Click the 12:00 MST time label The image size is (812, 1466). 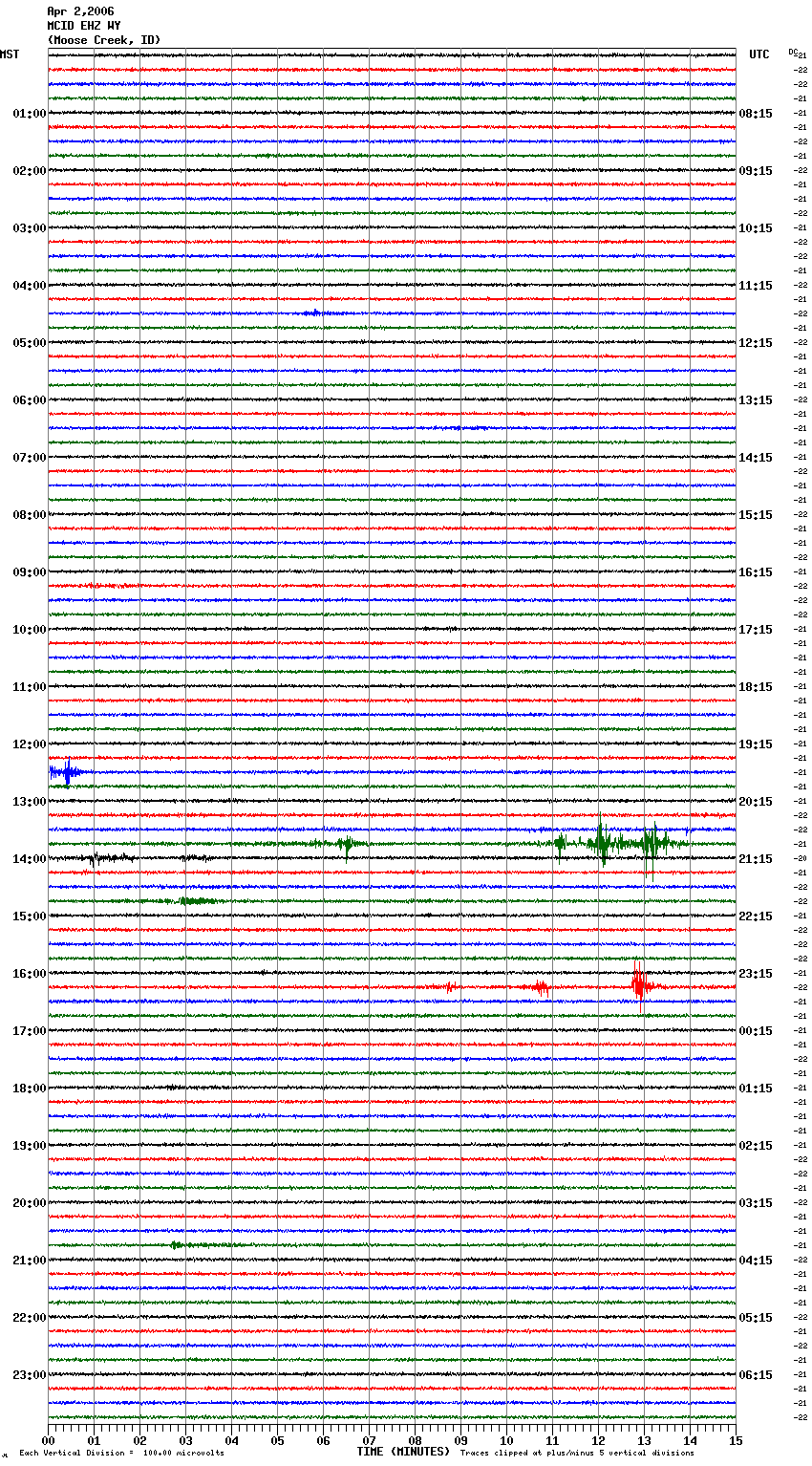tap(30, 744)
